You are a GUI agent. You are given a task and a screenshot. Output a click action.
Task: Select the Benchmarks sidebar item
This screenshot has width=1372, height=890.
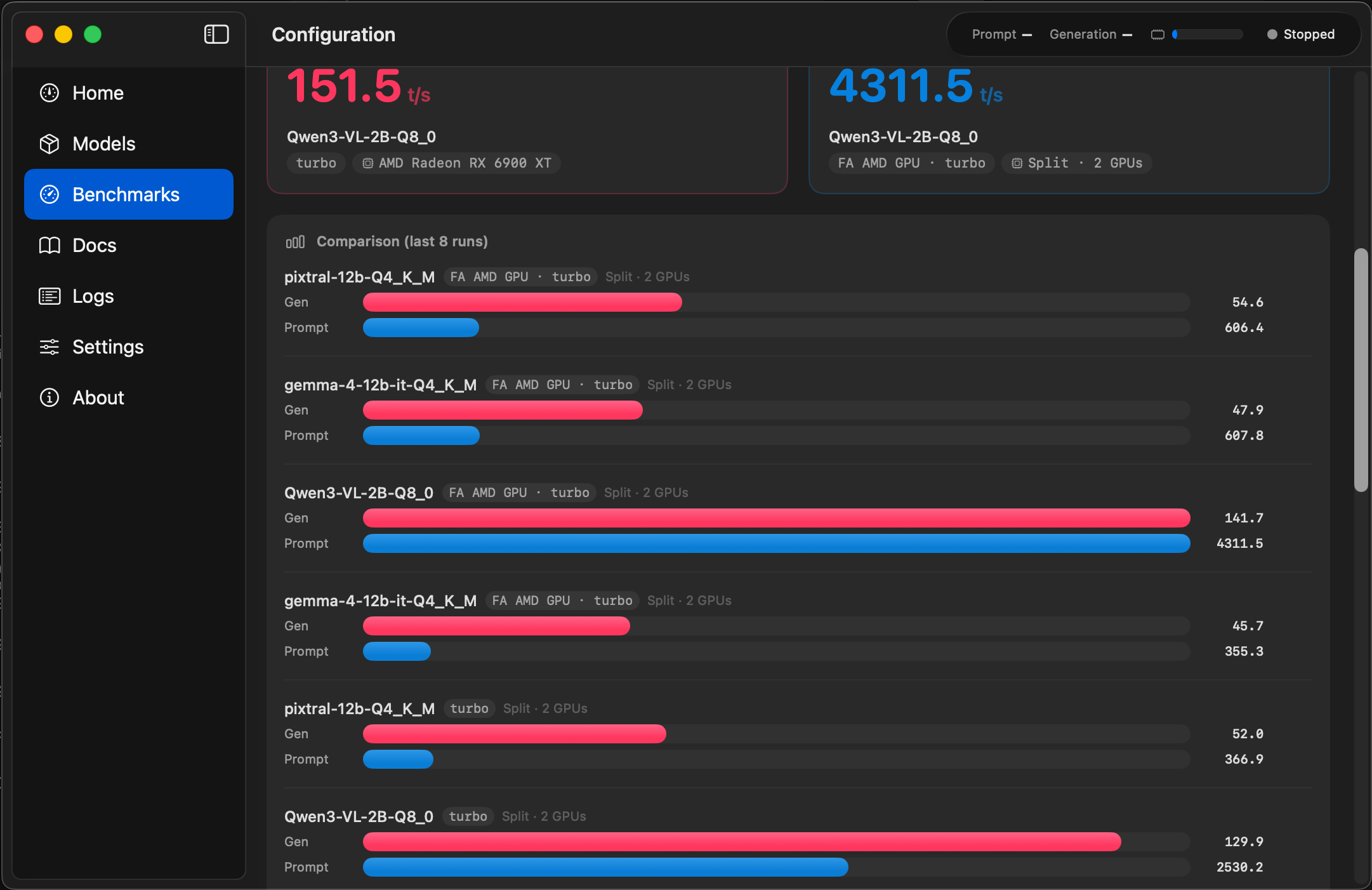[x=129, y=194]
